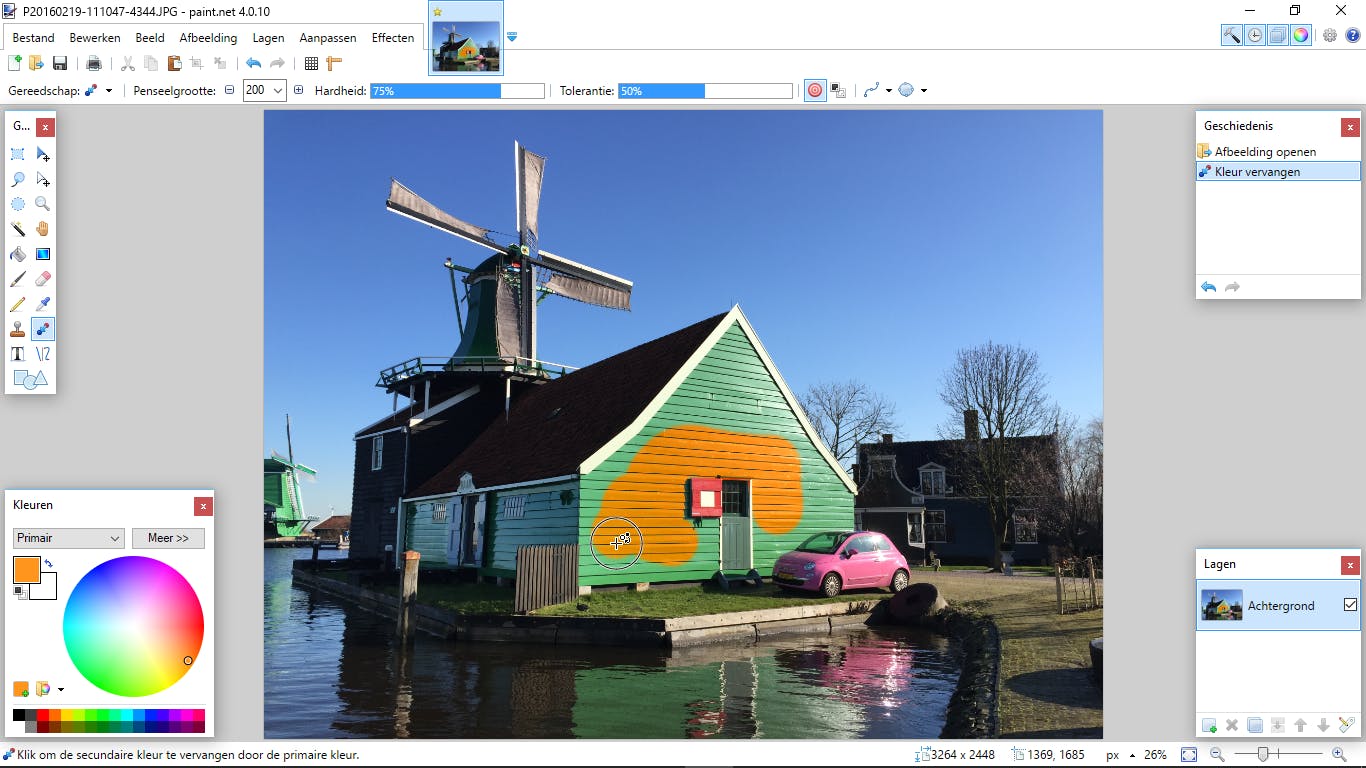Viewport: 1366px width, 768px height.
Task: Select the Paint Bucket tool
Action: click(x=18, y=254)
